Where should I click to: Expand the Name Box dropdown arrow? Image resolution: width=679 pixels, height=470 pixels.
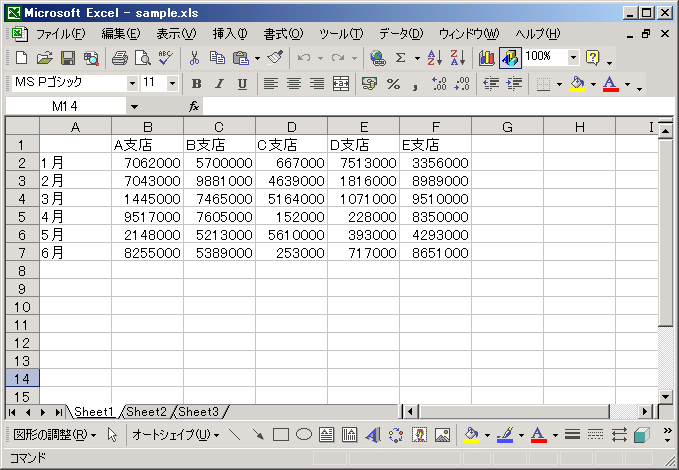134,107
